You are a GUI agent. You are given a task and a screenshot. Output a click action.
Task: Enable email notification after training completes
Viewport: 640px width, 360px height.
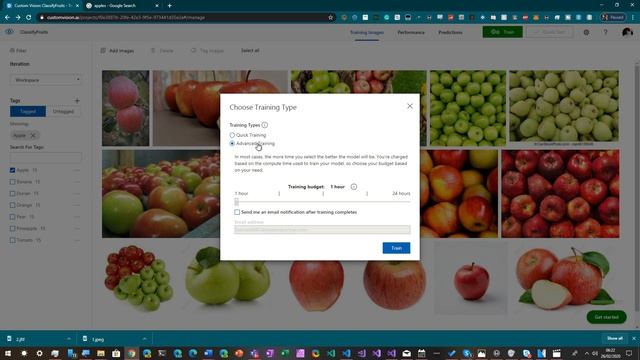pos(237,212)
